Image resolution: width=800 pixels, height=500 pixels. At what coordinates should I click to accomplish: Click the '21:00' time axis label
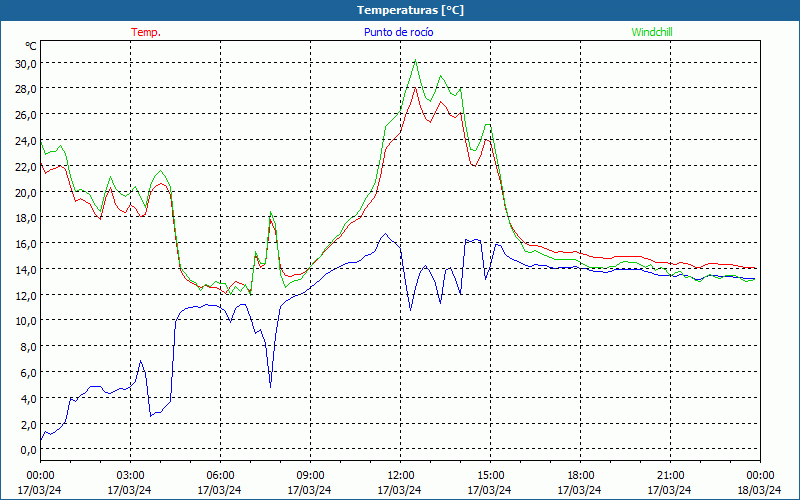click(670, 476)
